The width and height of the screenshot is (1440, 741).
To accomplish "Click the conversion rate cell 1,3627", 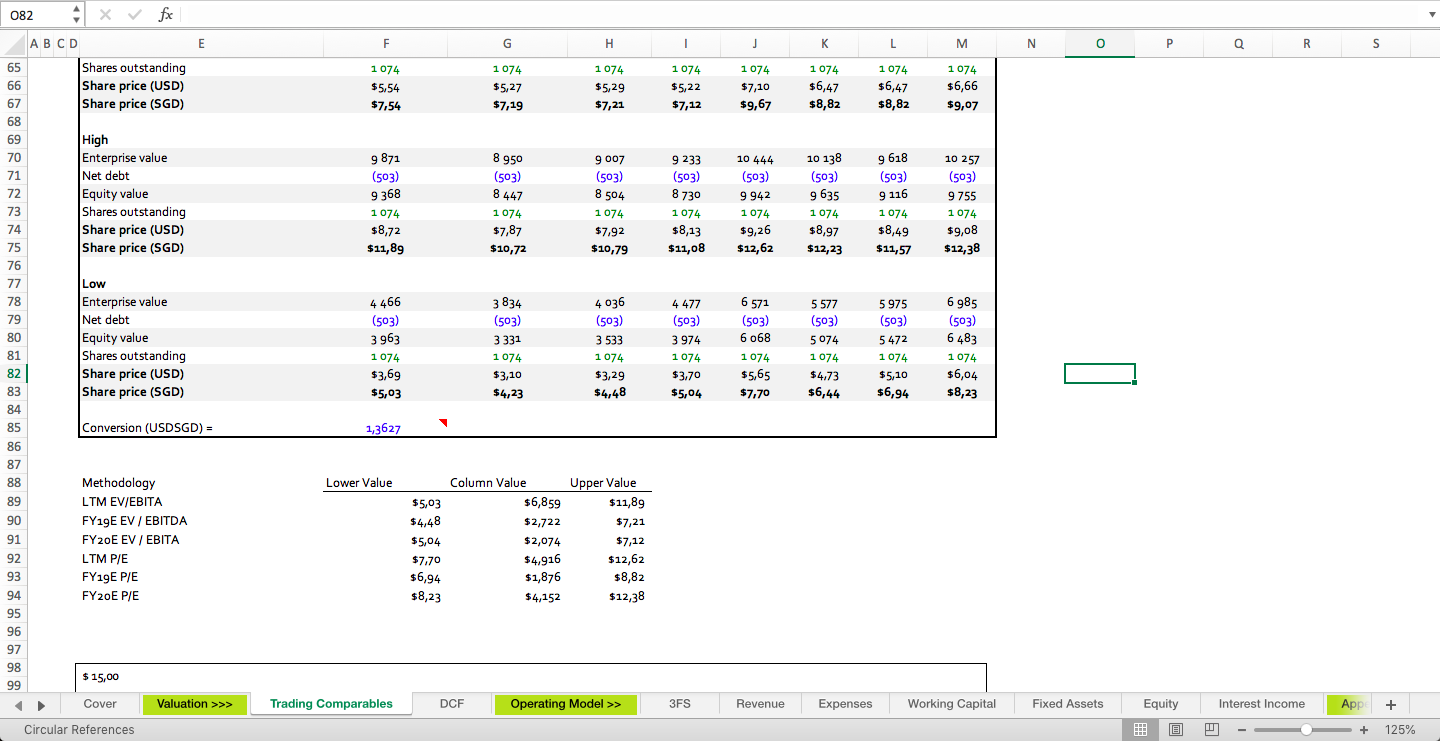I will coord(383,429).
